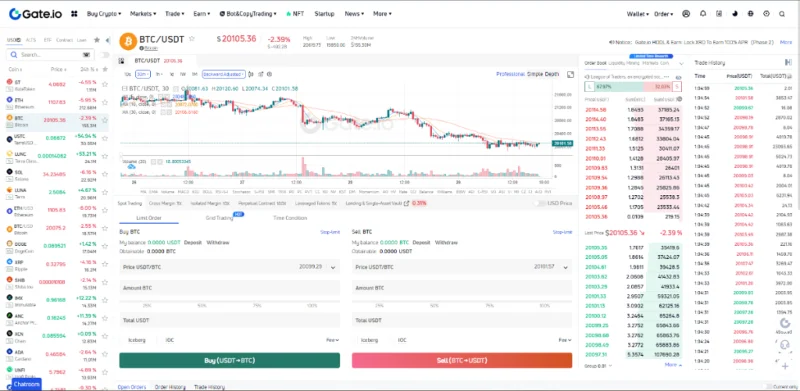Star the DOGE row as favorite
The width and height of the screenshot is (800, 391).
[x=105, y=247]
